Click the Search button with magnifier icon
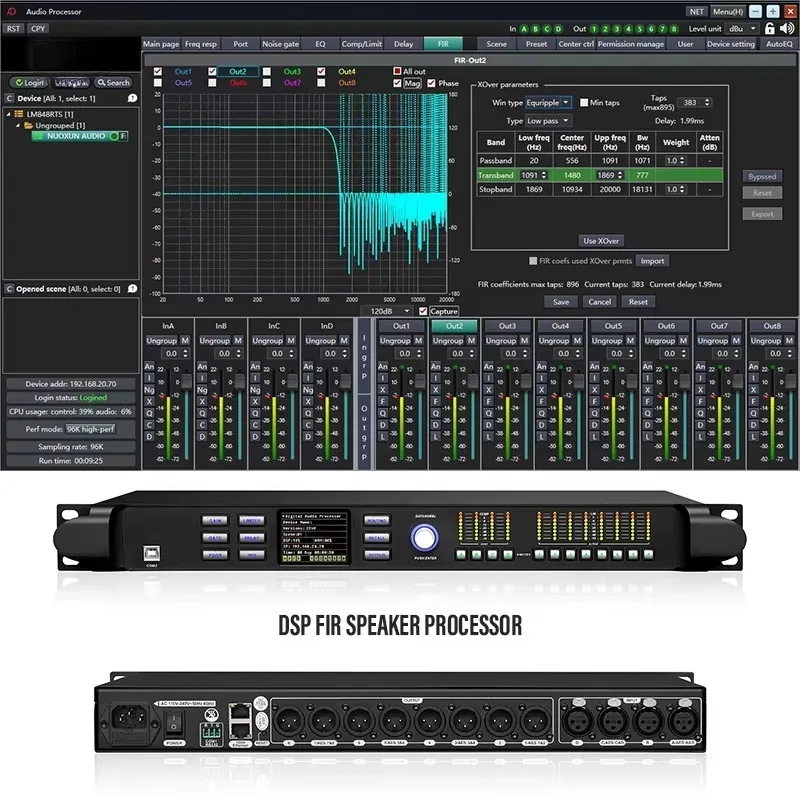Viewport: 800px width, 800px height. pos(114,83)
